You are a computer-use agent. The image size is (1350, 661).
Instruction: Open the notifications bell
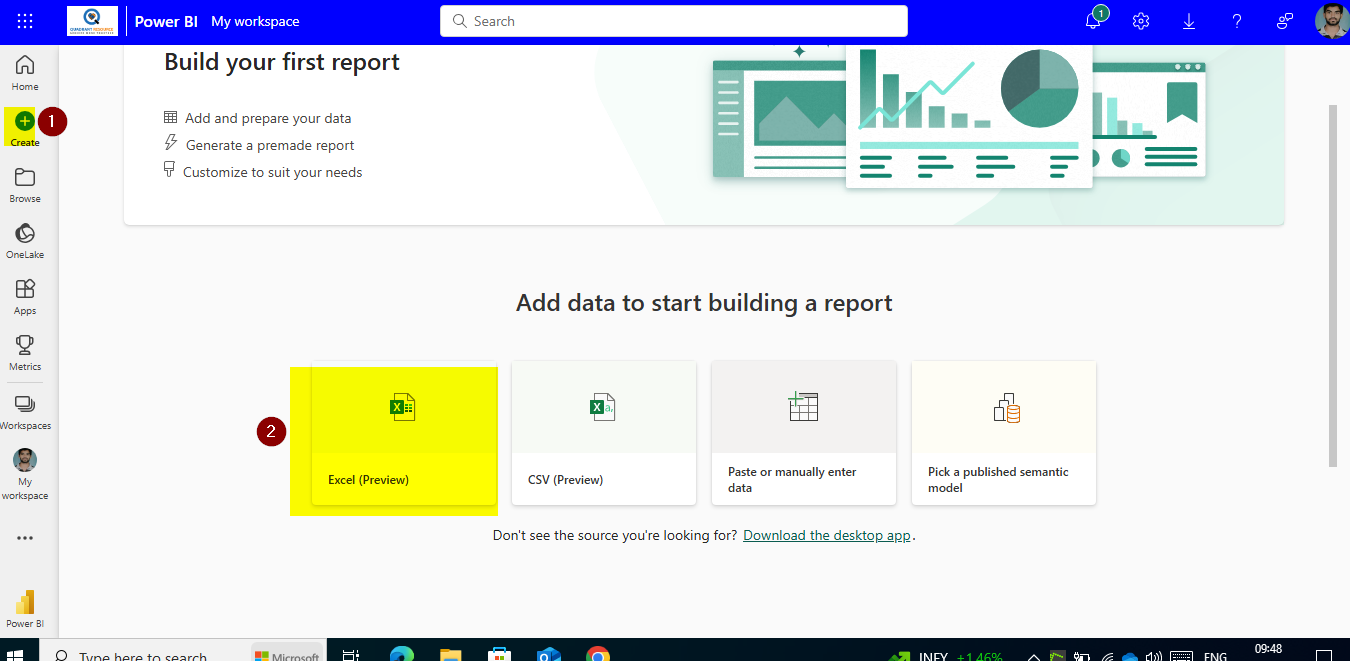click(x=1092, y=20)
